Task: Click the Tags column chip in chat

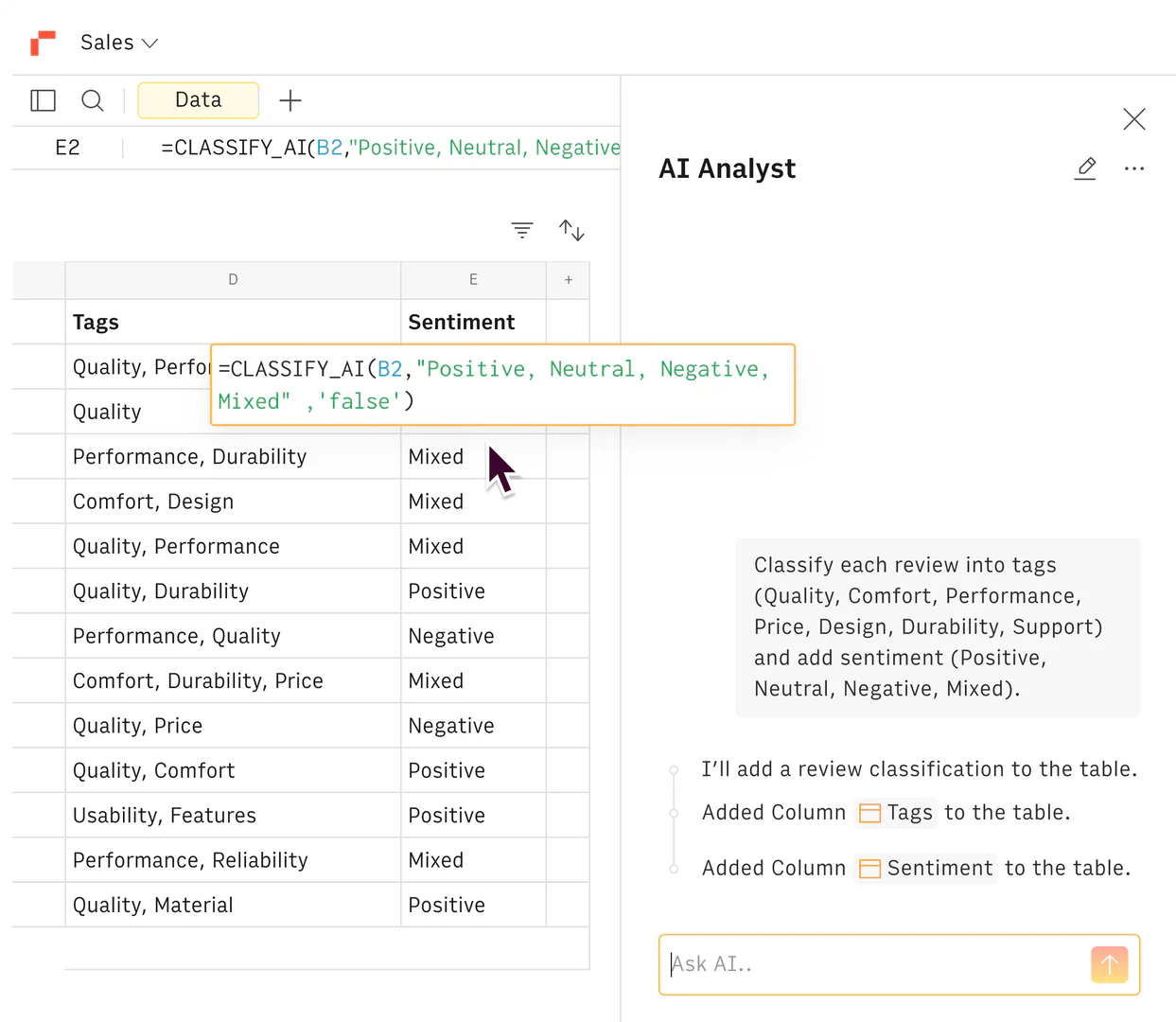Action: pos(896,812)
